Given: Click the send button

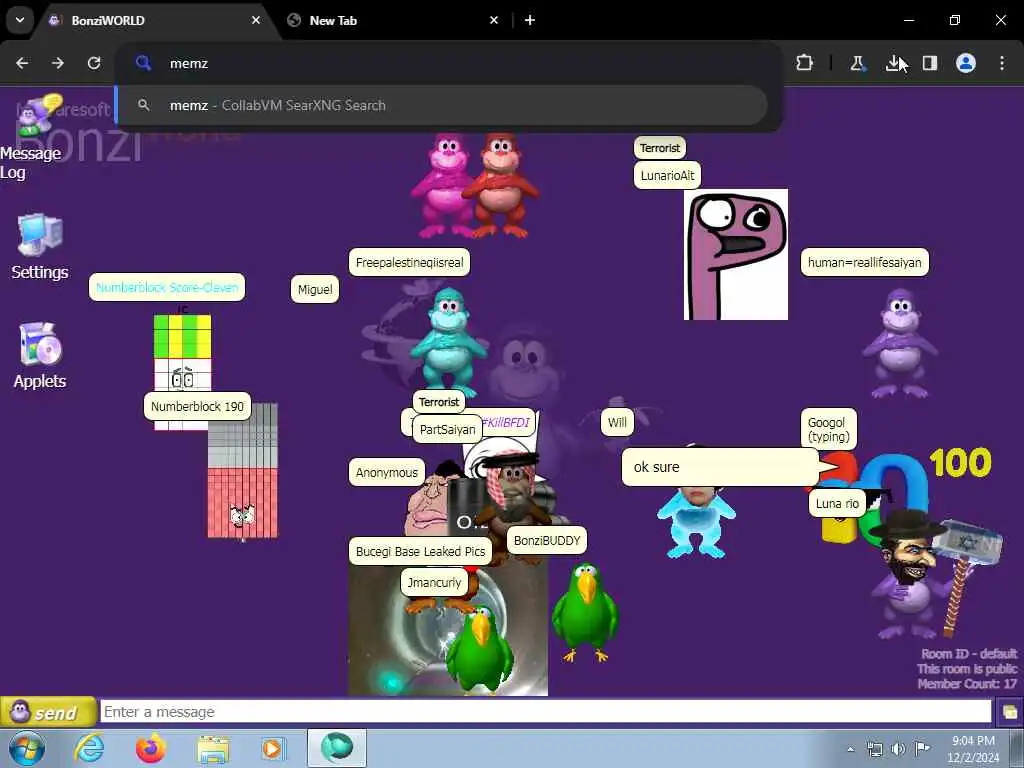Looking at the screenshot, I should (48, 712).
